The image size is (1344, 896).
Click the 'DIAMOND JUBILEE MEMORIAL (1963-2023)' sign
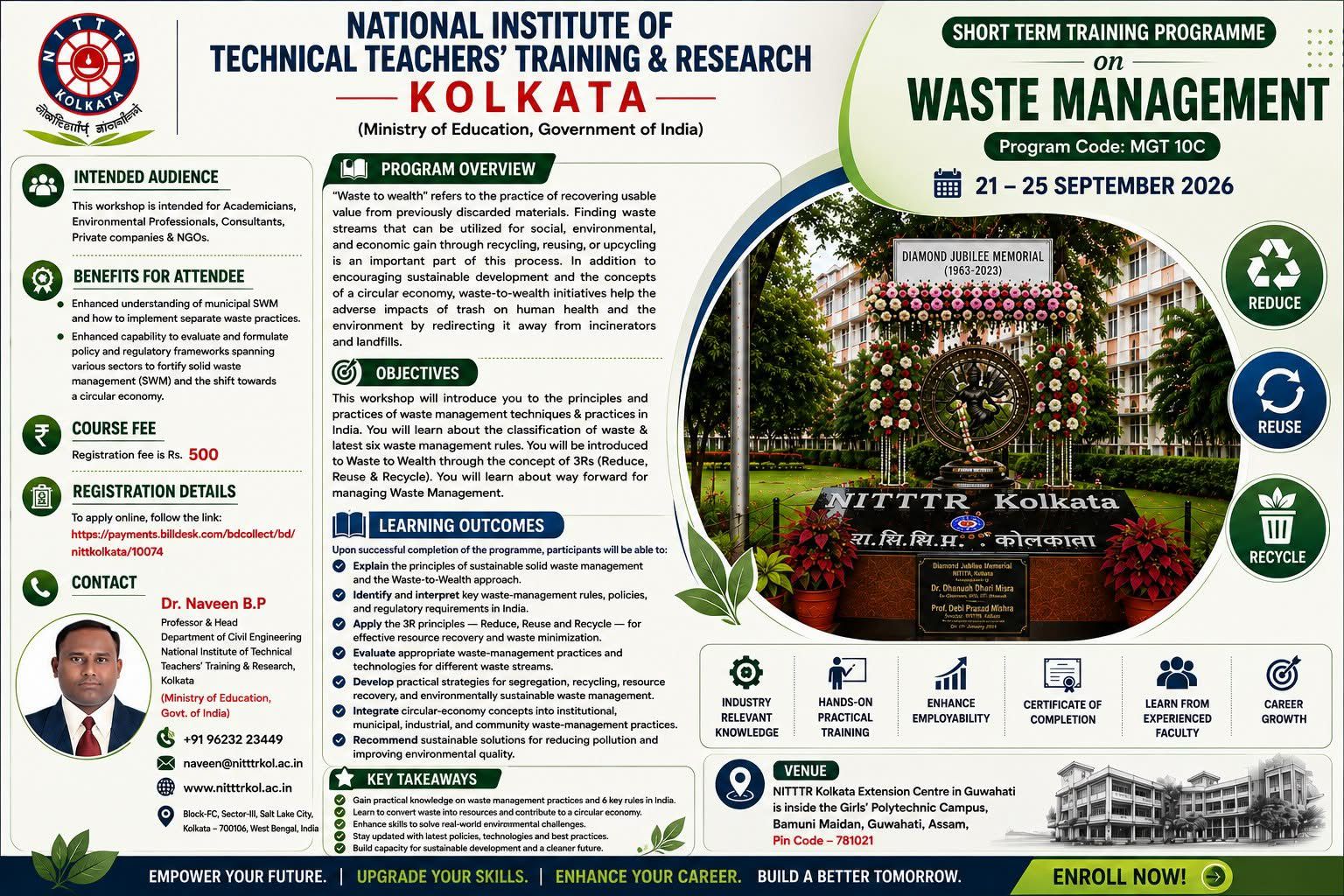(x=972, y=262)
